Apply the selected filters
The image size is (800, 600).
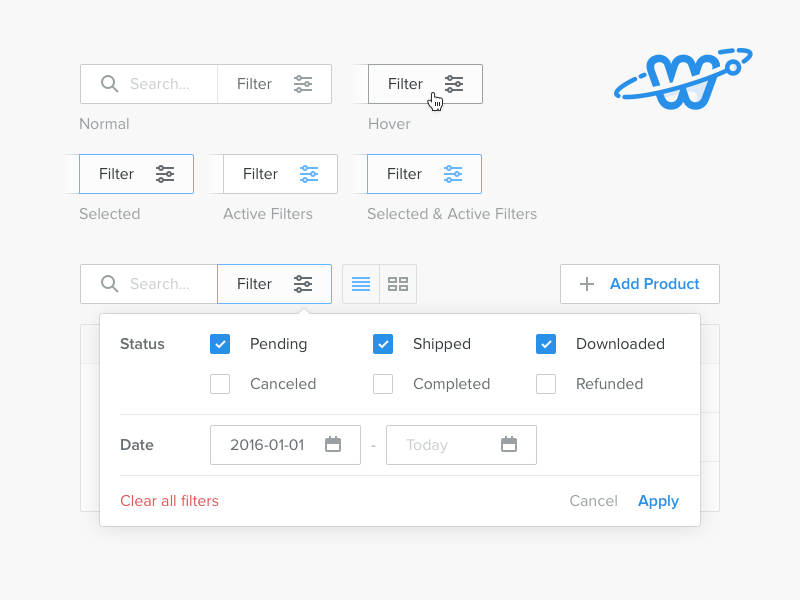coord(658,500)
